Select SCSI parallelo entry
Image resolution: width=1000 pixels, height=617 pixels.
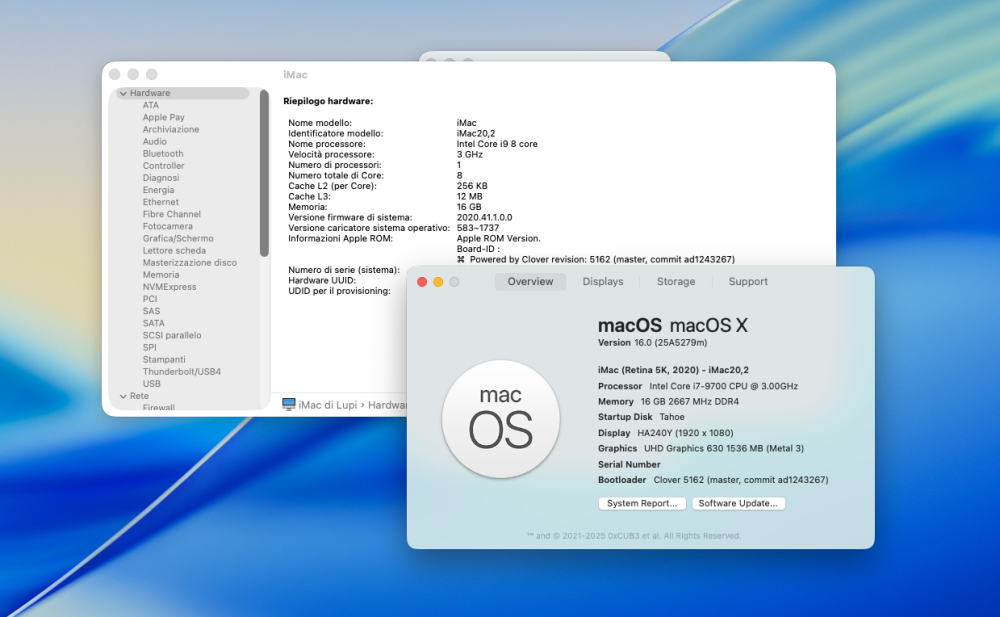click(x=172, y=336)
